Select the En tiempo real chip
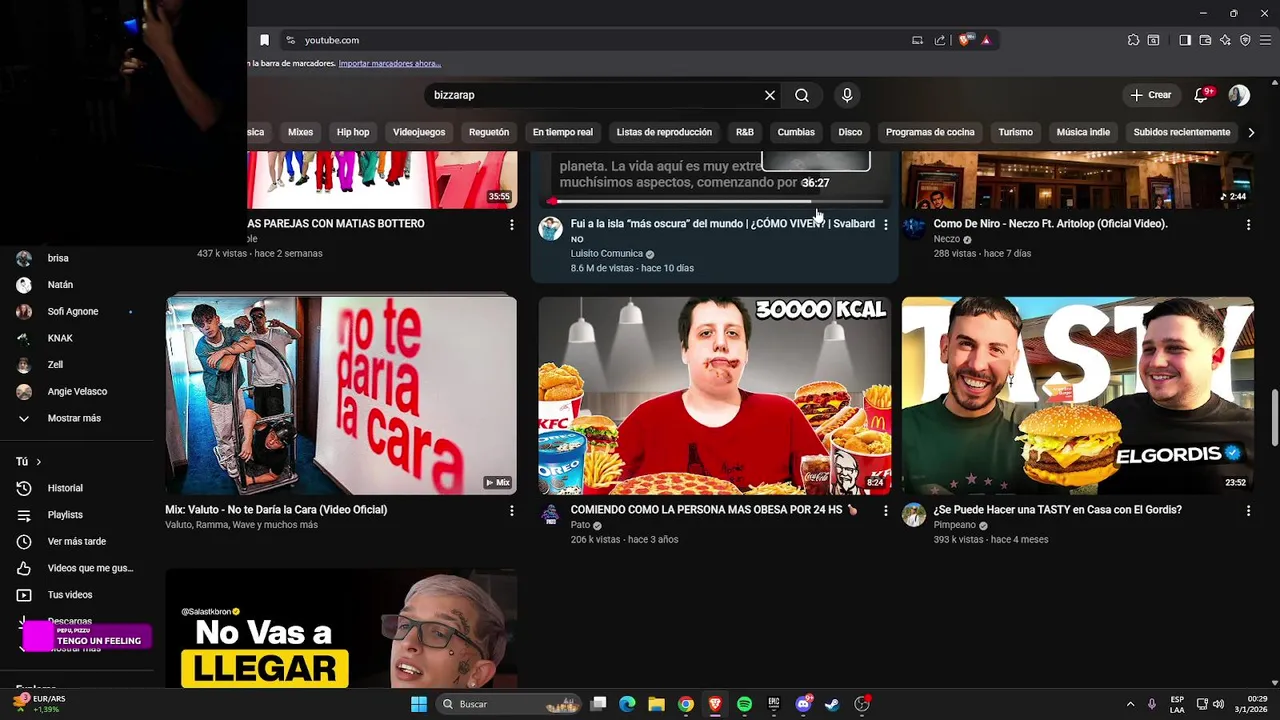The height and width of the screenshot is (720, 1280). click(x=563, y=132)
